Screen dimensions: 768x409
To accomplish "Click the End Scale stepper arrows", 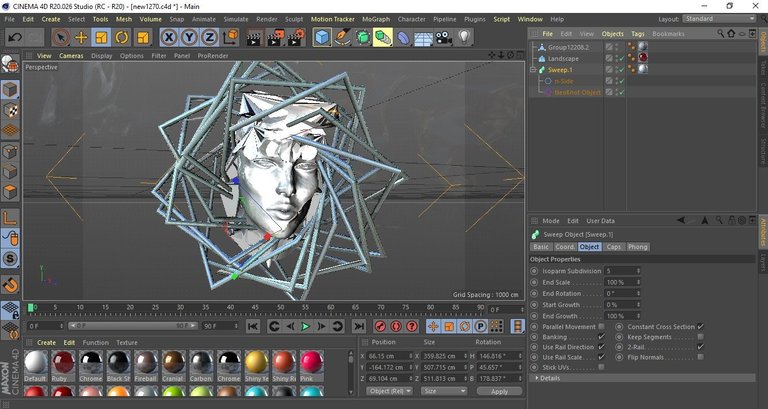I will coord(638,282).
